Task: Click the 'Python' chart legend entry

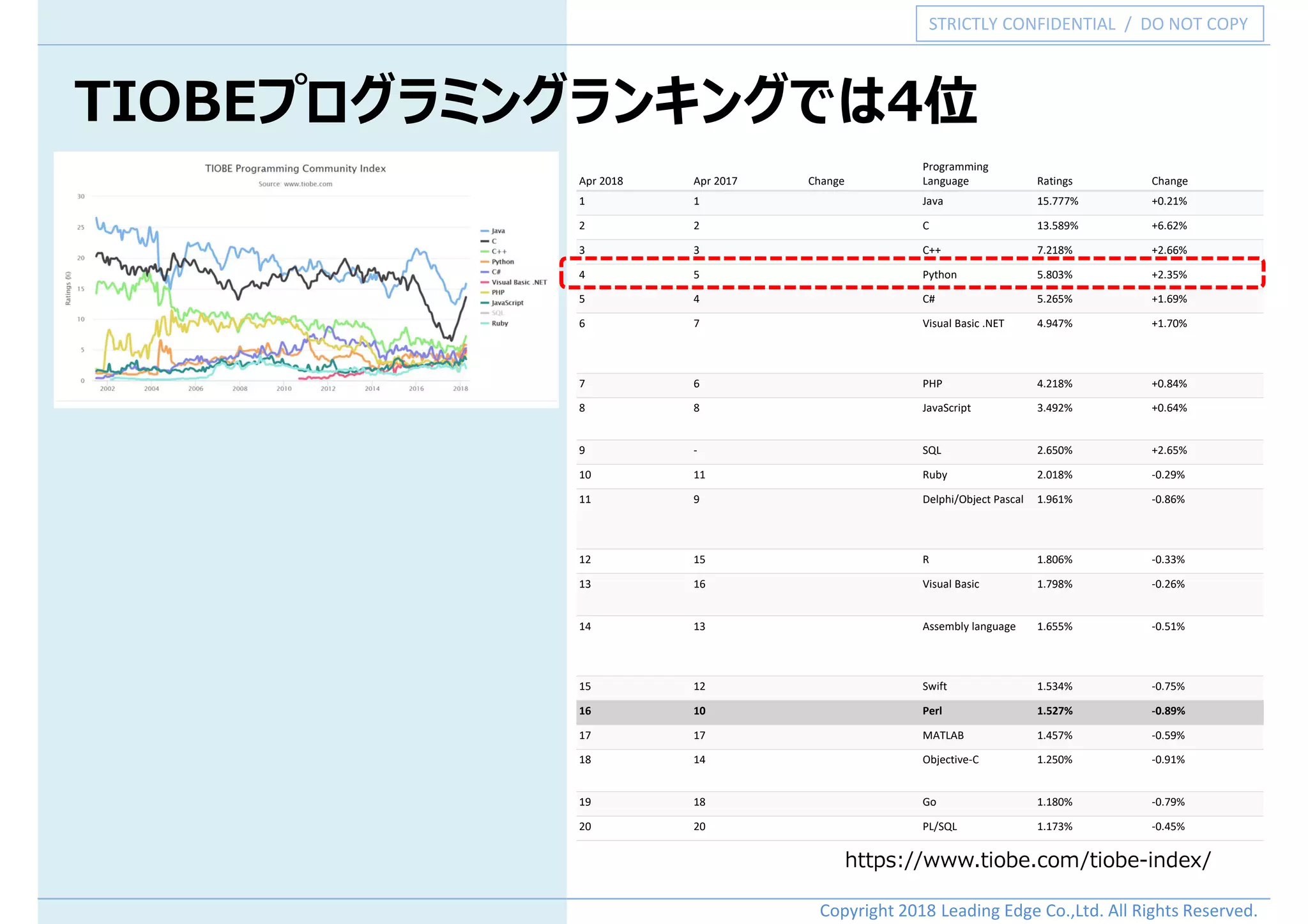Action: pyautogui.click(x=498, y=262)
